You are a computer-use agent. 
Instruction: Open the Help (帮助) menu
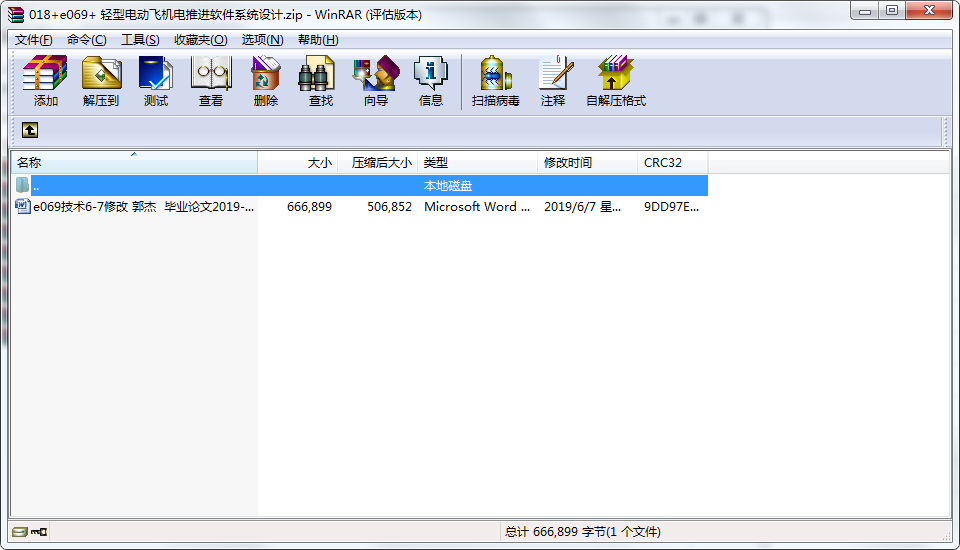[318, 40]
